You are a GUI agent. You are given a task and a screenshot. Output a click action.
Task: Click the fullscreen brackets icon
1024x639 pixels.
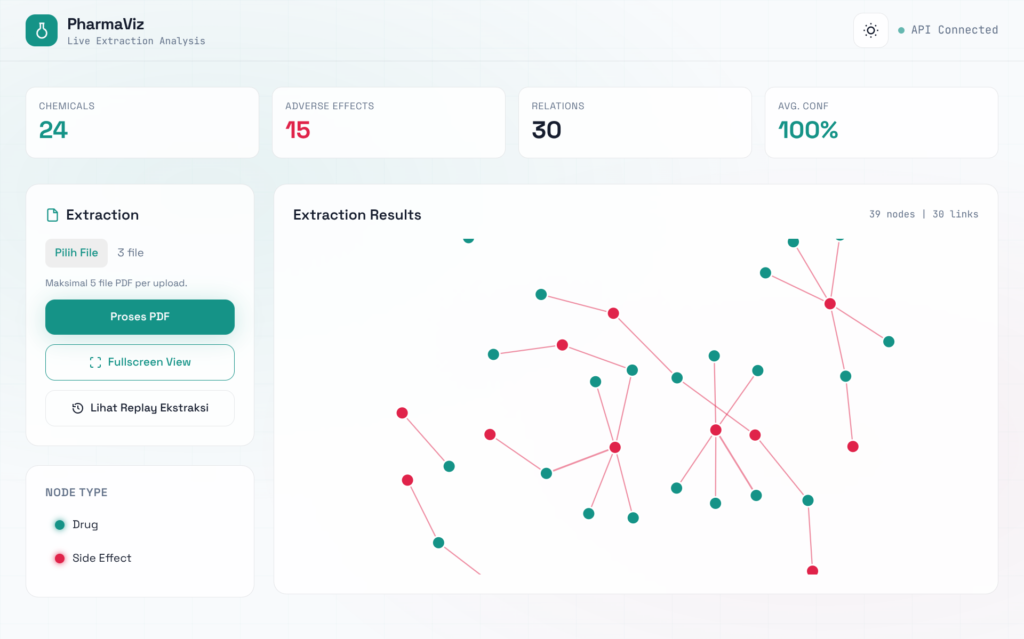95,362
